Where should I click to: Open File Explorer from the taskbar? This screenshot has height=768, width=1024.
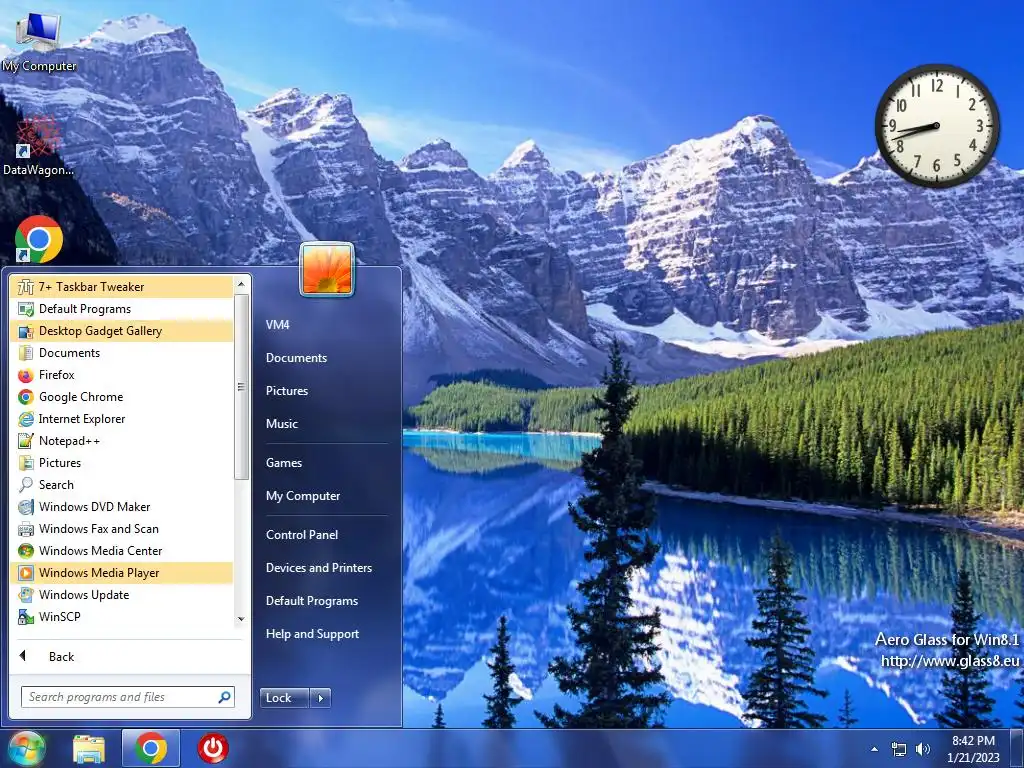(x=89, y=749)
